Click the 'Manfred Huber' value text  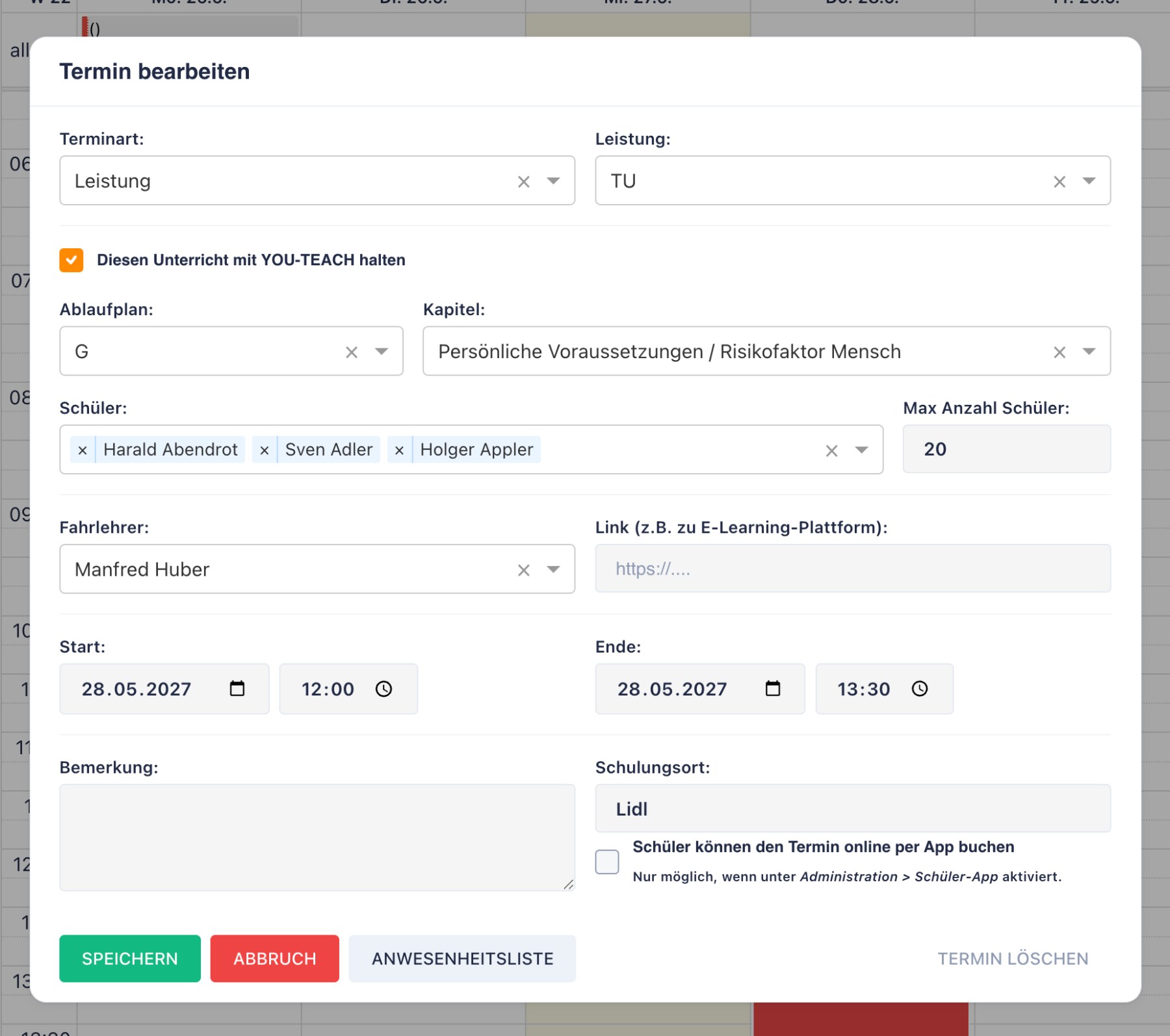click(142, 569)
